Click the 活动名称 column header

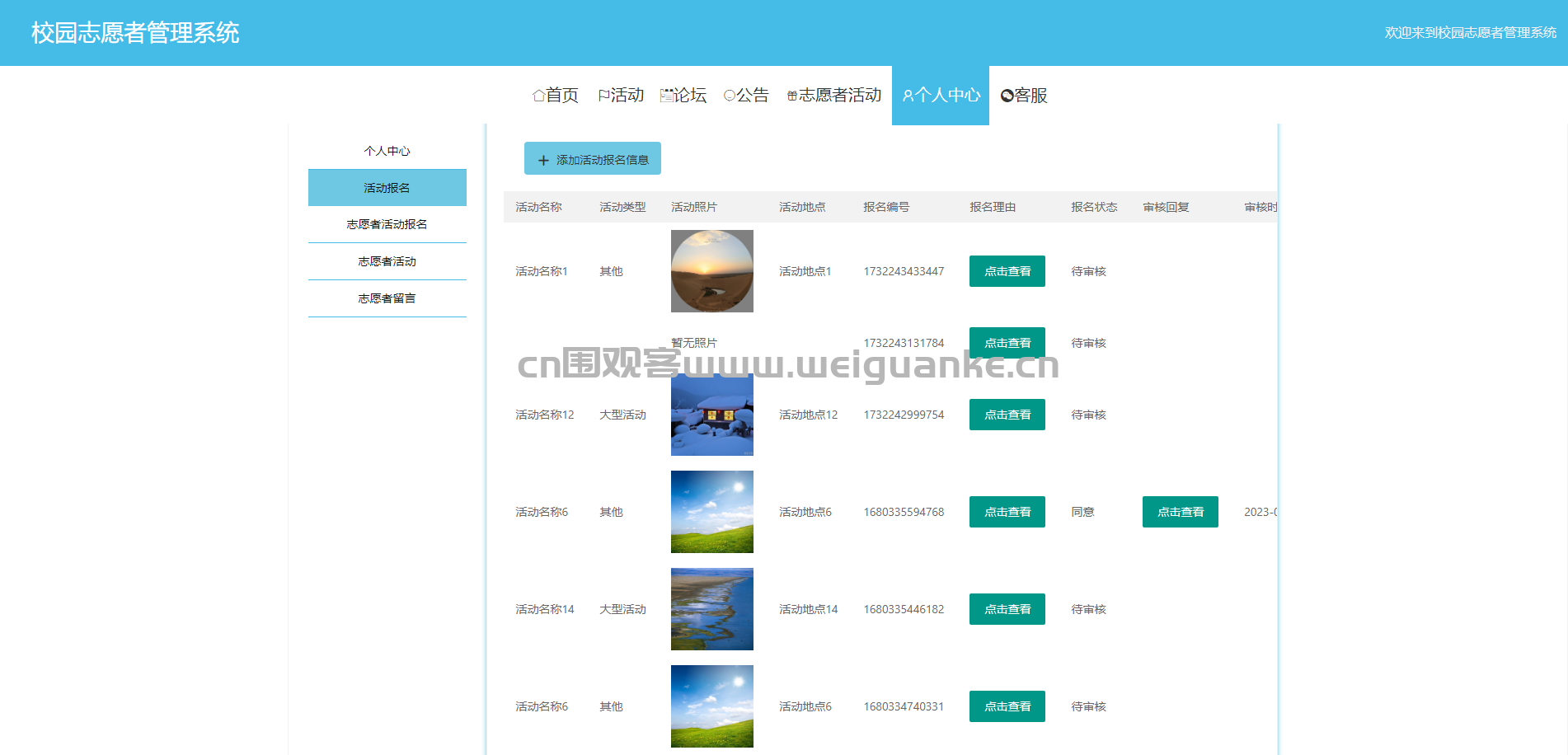tap(538, 207)
